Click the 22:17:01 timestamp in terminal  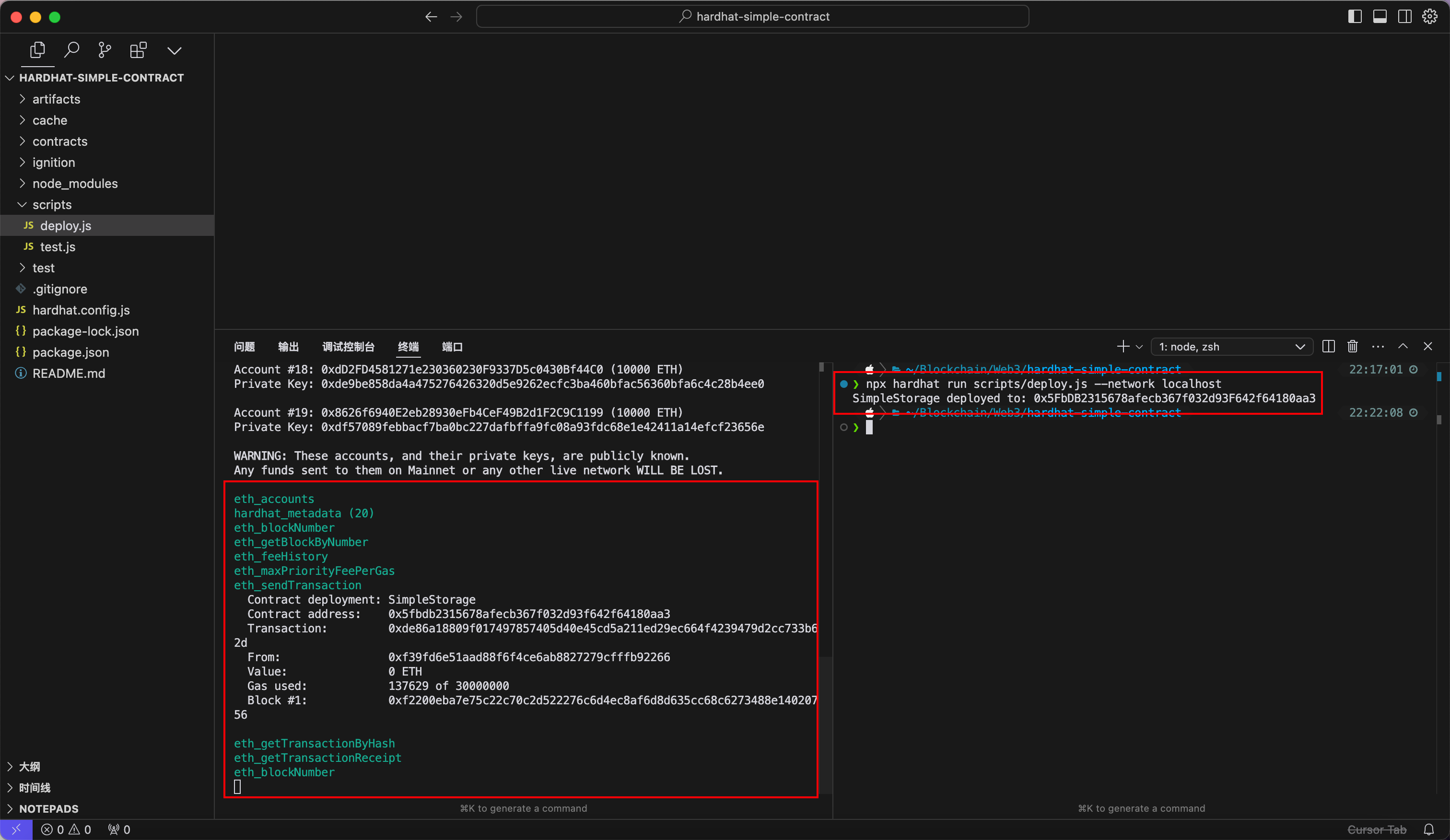coord(1376,369)
